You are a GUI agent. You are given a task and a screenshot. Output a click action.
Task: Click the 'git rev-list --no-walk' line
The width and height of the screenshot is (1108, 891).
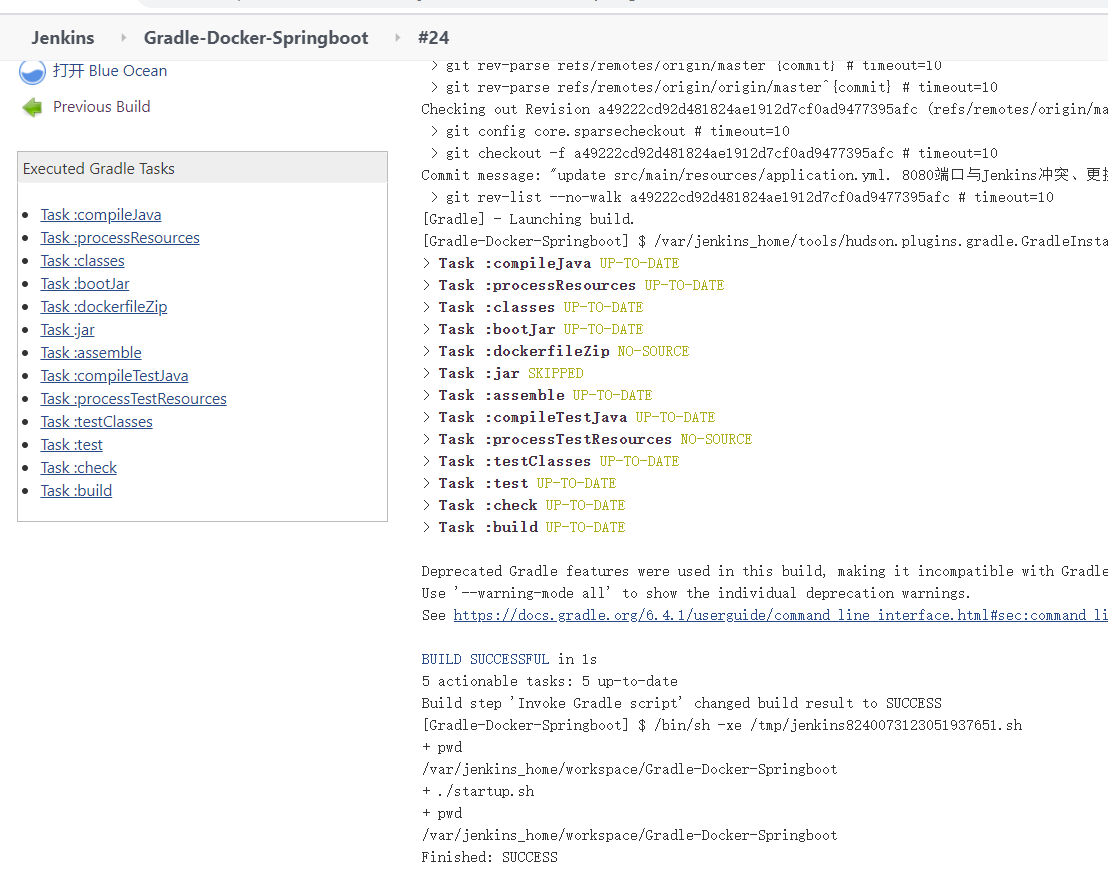pyautogui.click(x=741, y=197)
